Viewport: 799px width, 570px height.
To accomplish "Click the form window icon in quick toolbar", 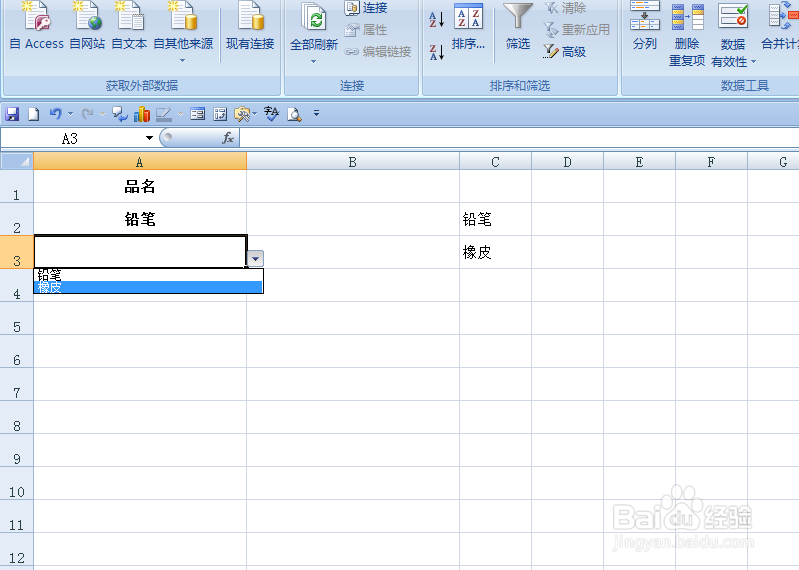I will [198, 114].
